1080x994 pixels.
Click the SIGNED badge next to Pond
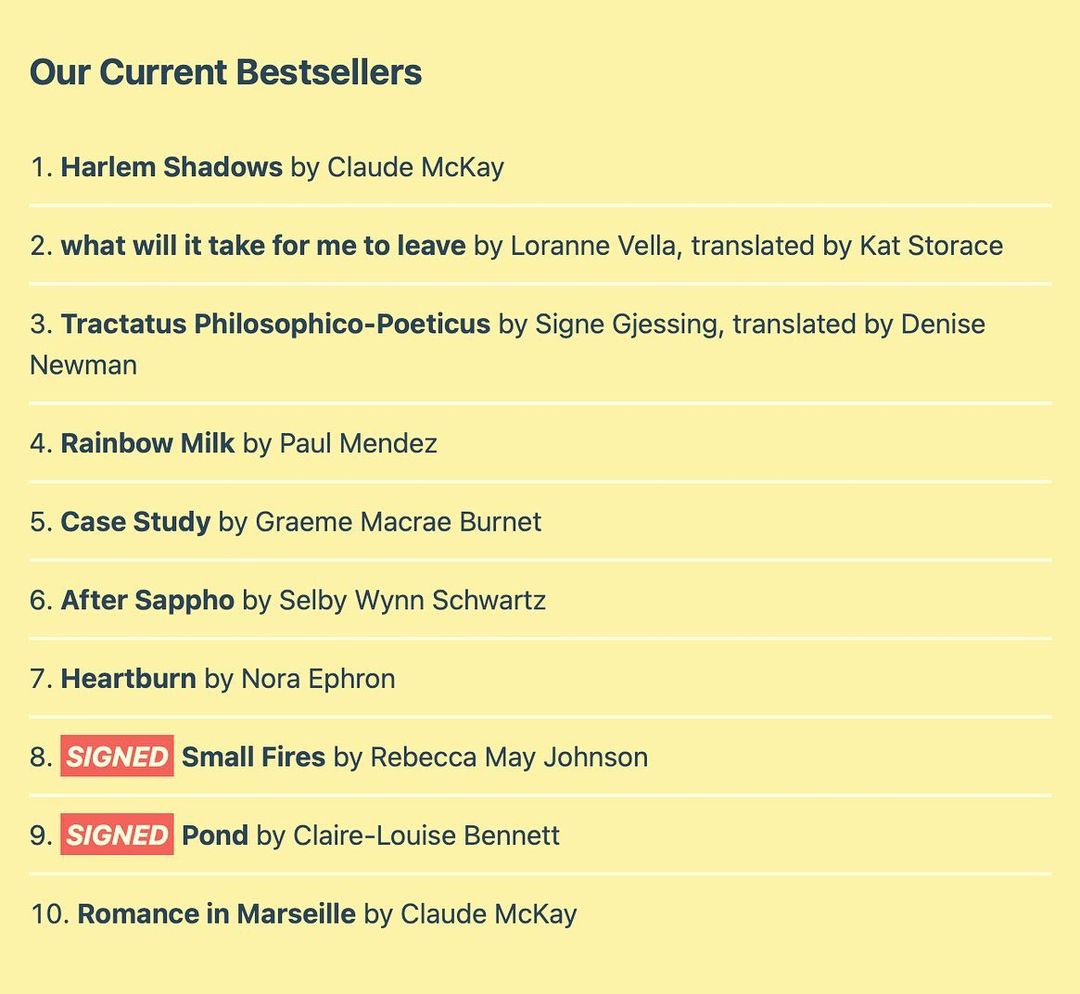(117, 835)
